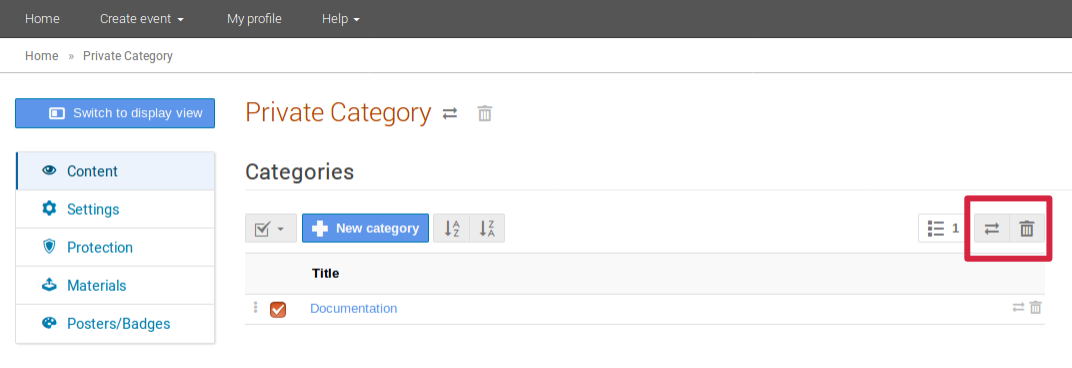
Task: Sort categories A to Z
Action: [x=452, y=228]
